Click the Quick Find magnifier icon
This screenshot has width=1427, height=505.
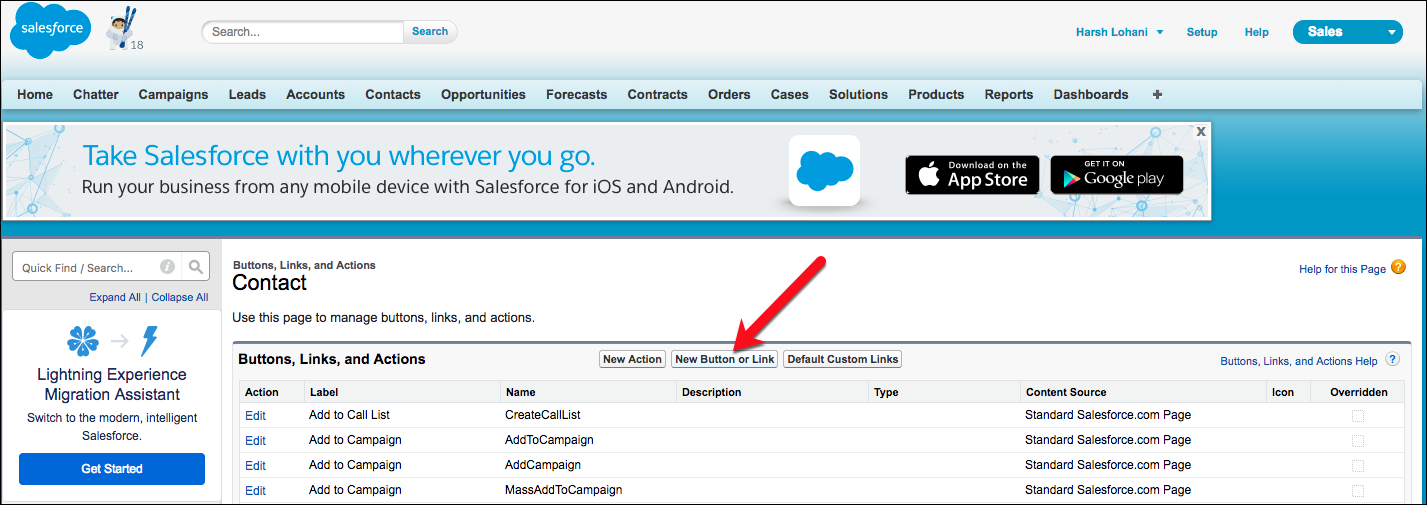click(x=196, y=267)
